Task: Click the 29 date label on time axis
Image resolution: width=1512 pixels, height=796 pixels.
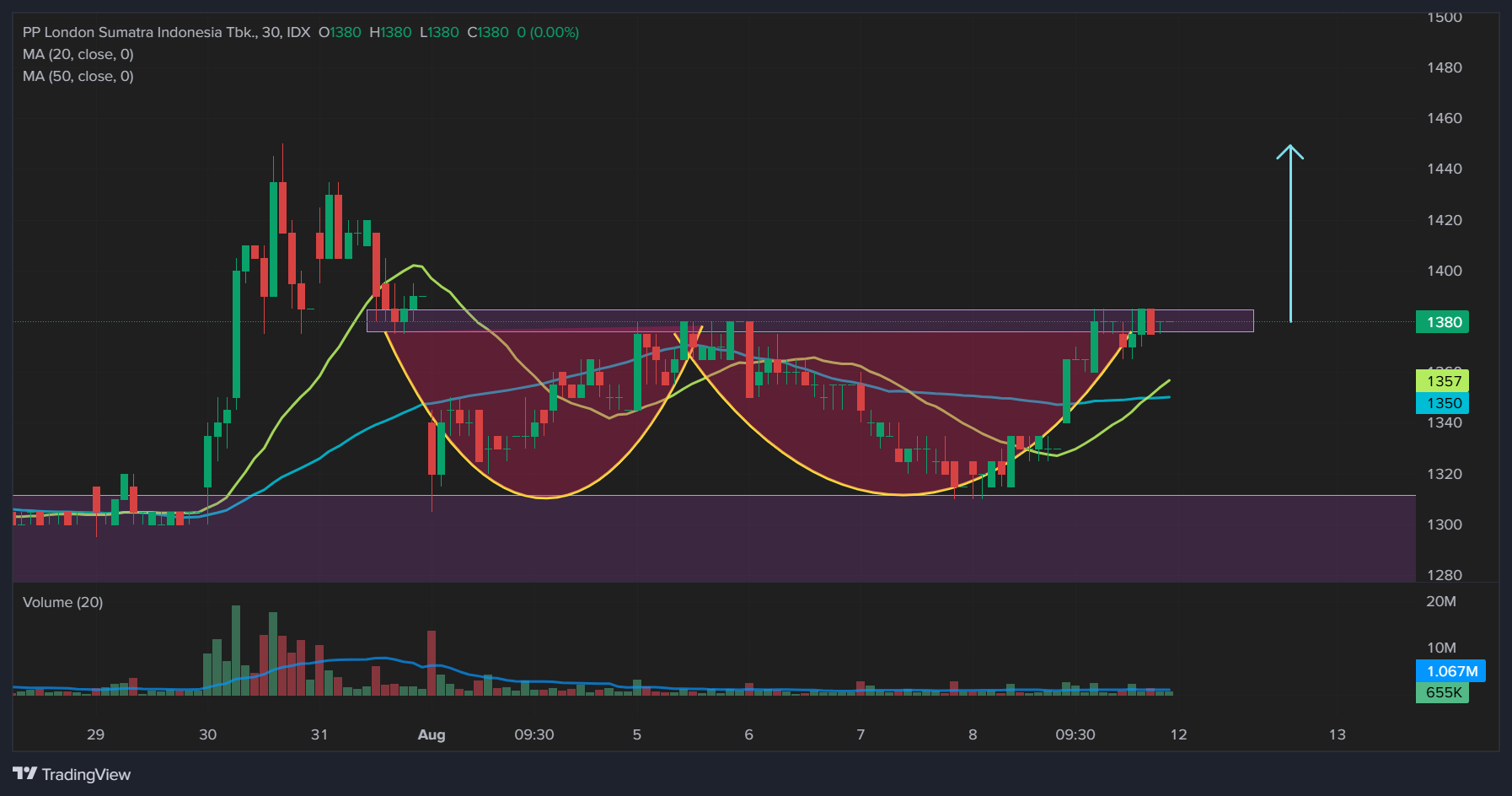Action: tap(96, 734)
